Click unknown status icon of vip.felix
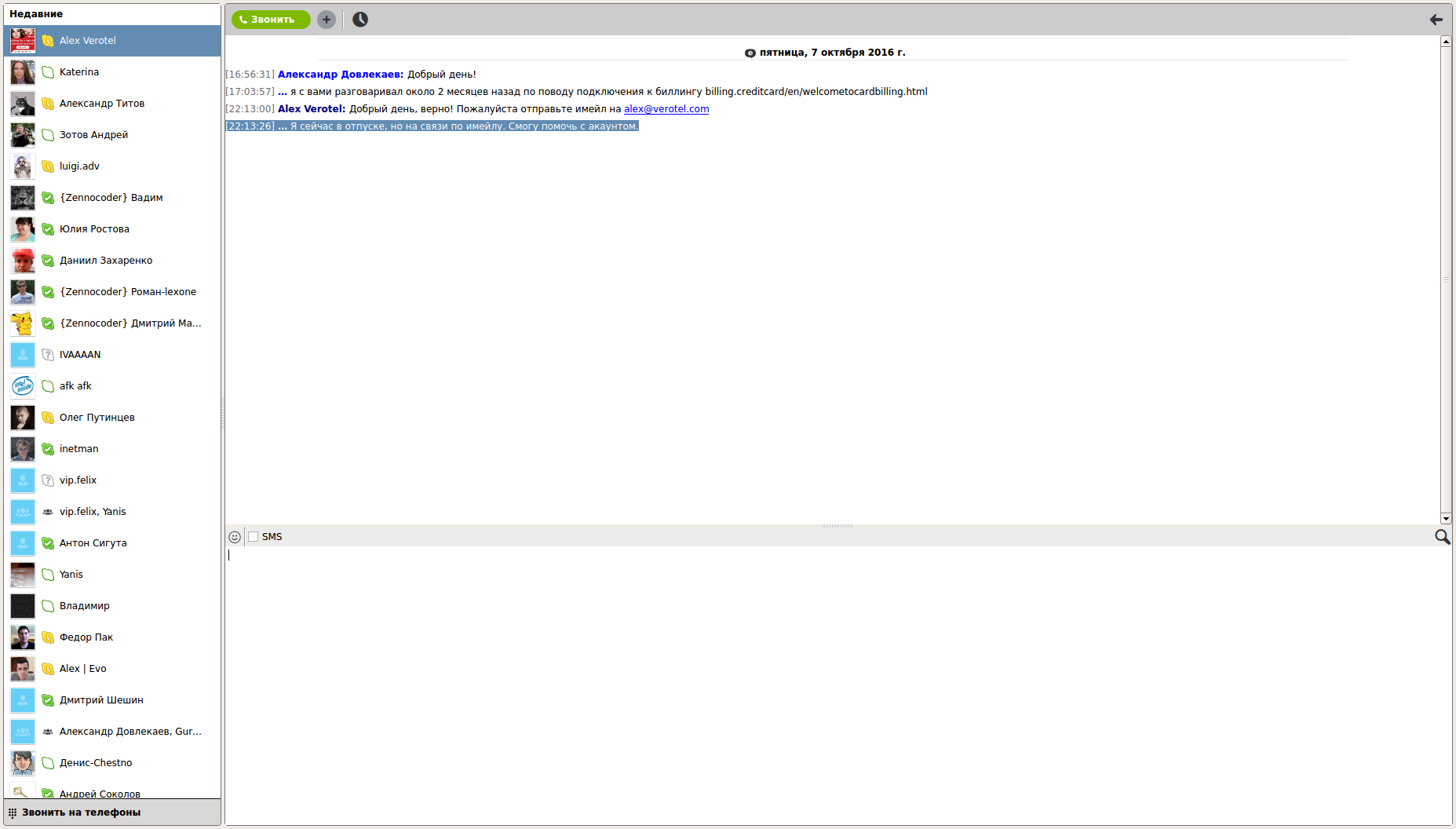Viewport: 1456px width, 829px height. tap(48, 480)
